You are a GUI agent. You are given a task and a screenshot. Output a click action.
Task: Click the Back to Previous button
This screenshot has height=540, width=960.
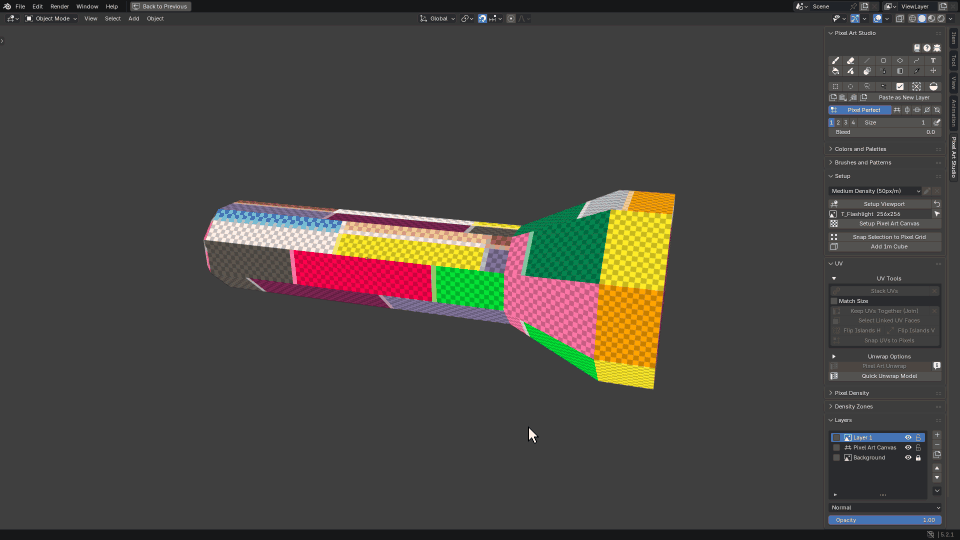tap(160, 6)
